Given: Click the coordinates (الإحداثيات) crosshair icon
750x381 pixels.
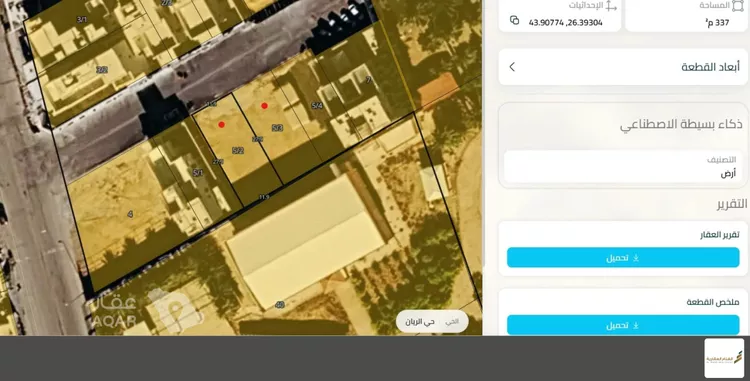Looking at the screenshot, I should click(x=611, y=6).
